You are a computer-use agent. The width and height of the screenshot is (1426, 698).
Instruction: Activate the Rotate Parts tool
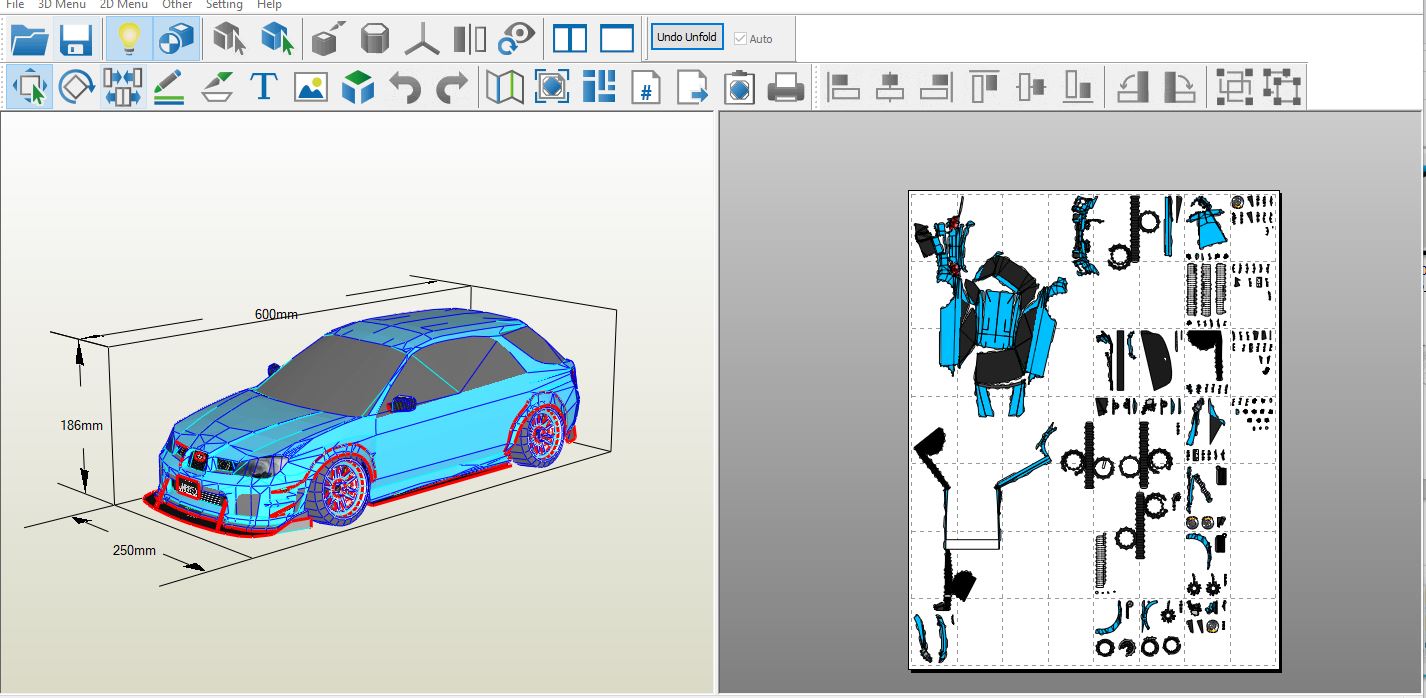[76, 87]
